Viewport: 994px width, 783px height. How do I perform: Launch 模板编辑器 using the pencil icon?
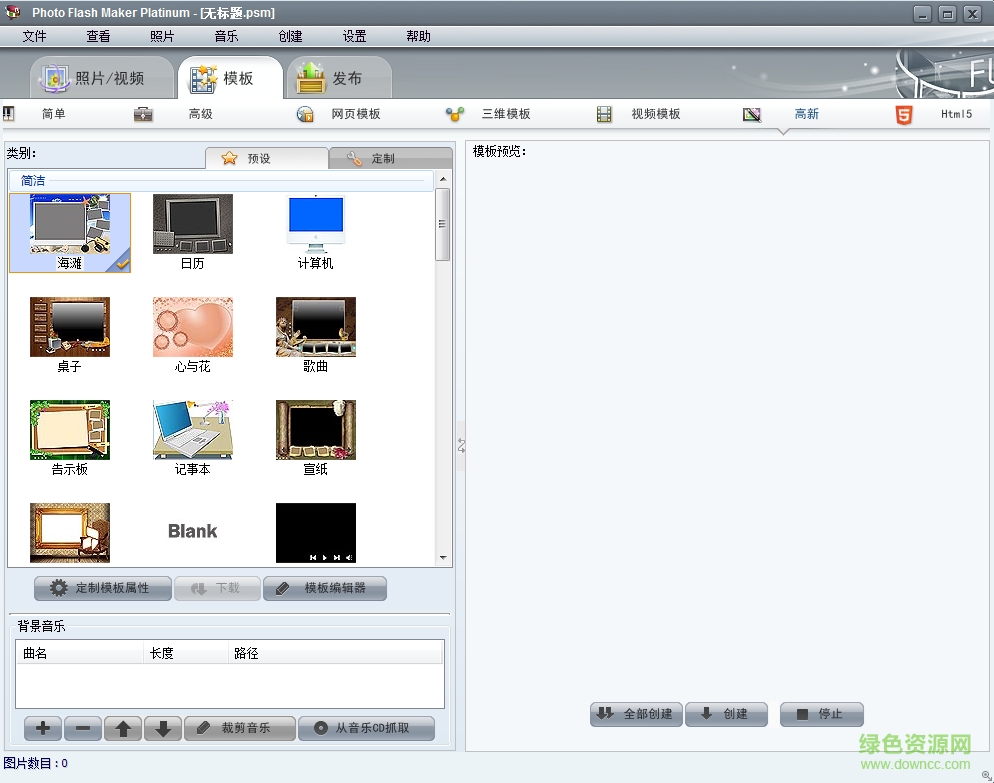283,588
